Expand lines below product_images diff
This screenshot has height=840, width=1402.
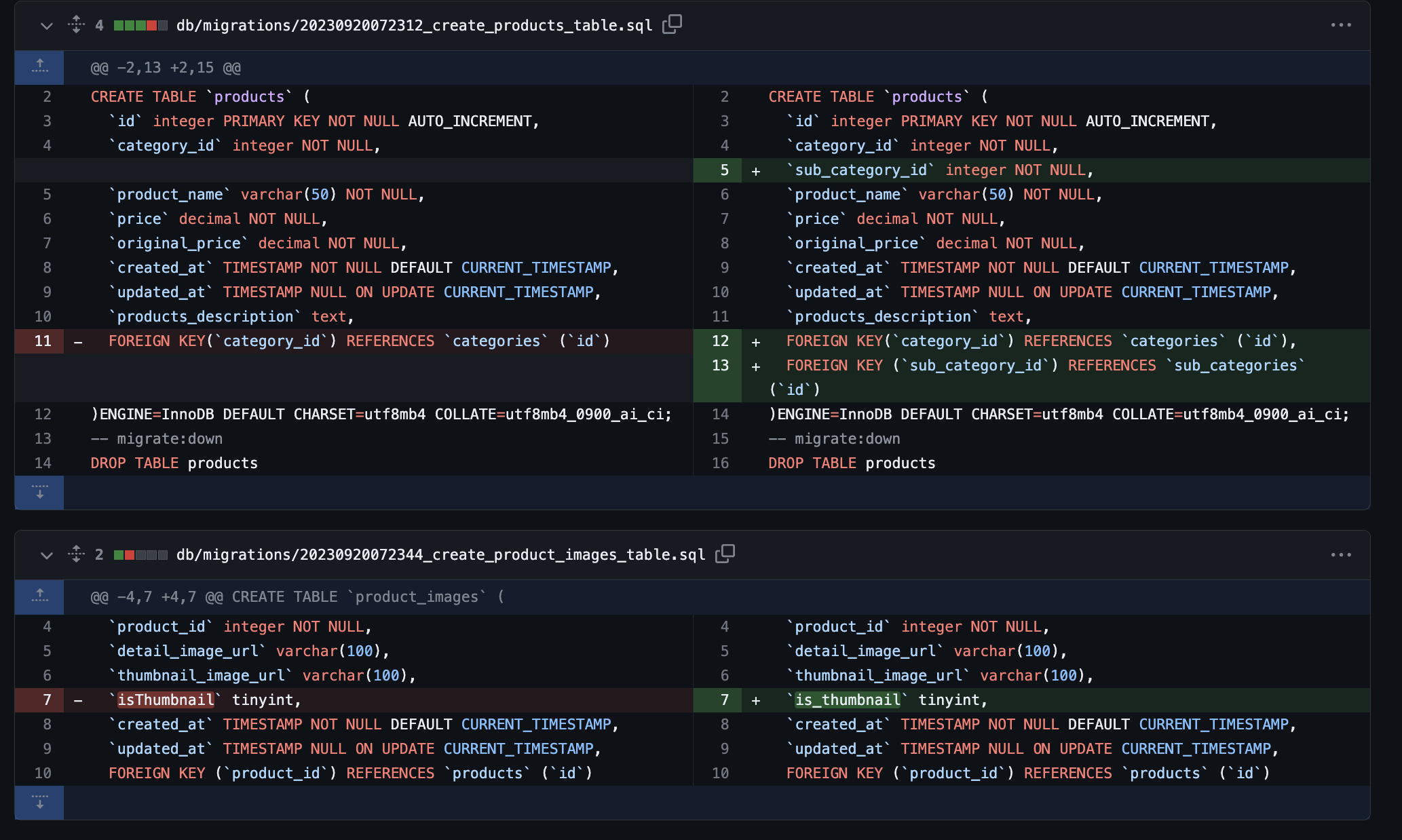[39, 802]
